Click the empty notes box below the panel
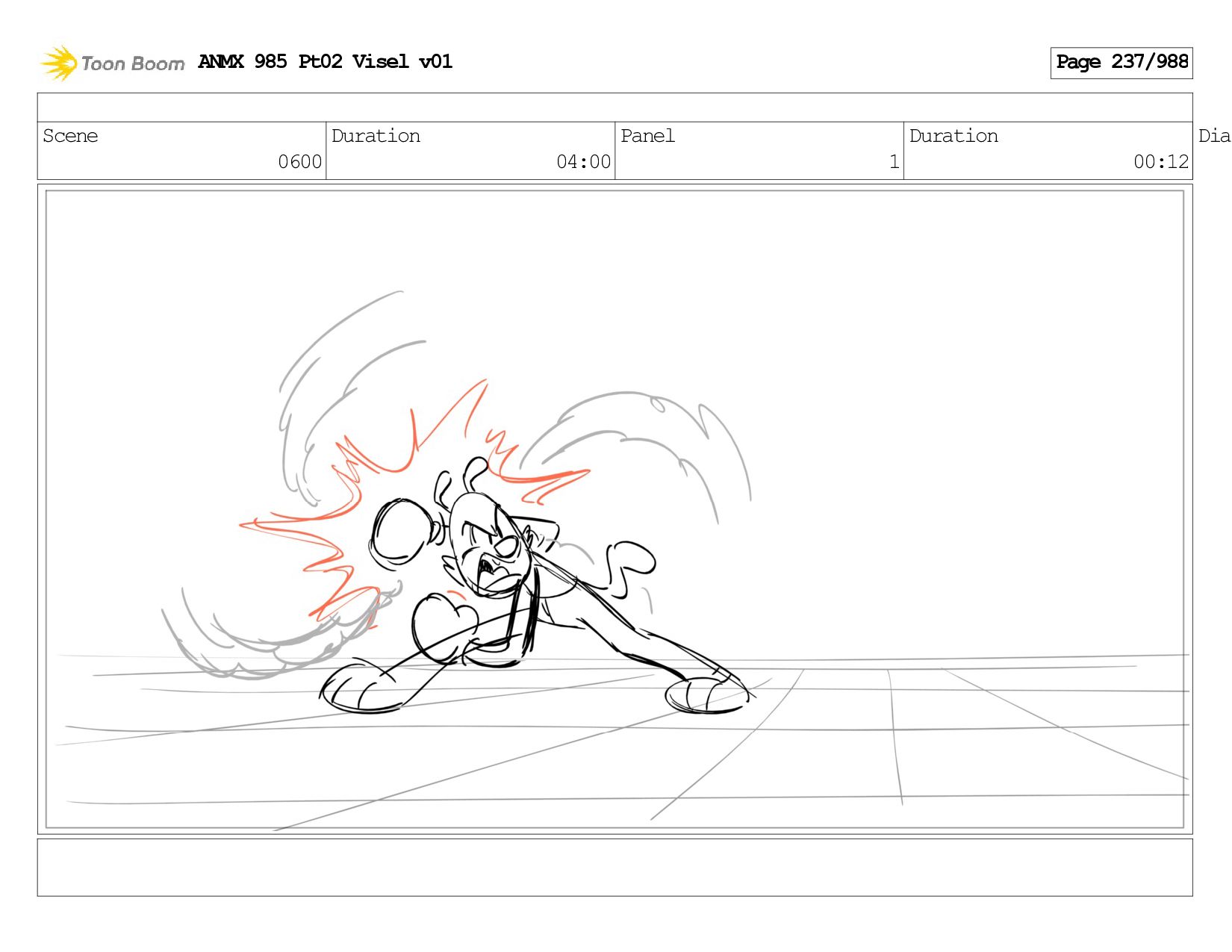This screenshot has width=1232, height=952. tap(615, 867)
